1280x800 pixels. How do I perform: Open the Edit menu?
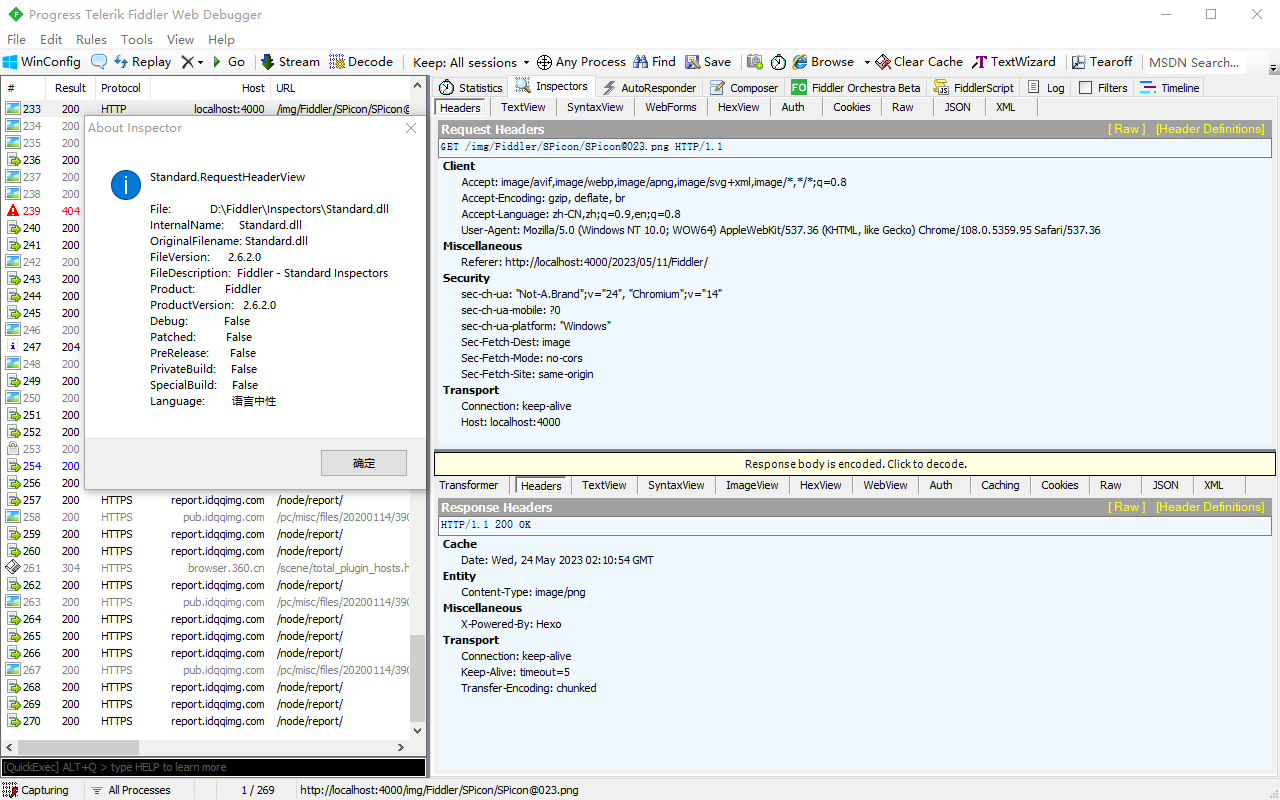pyautogui.click(x=51, y=40)
